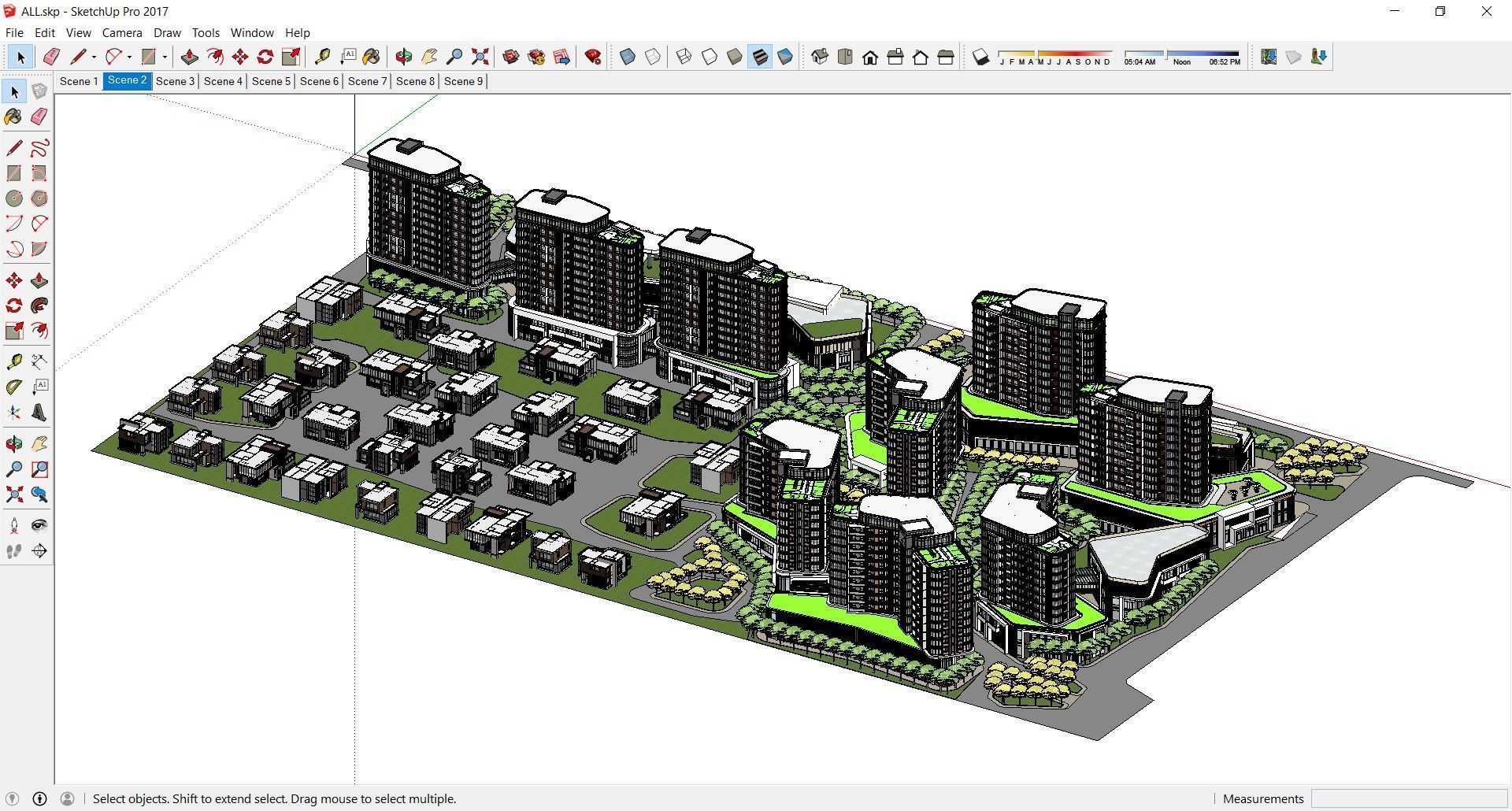Click the Position Camera person icon
The image size is (1512, 811).
click(x=14, y=526)
